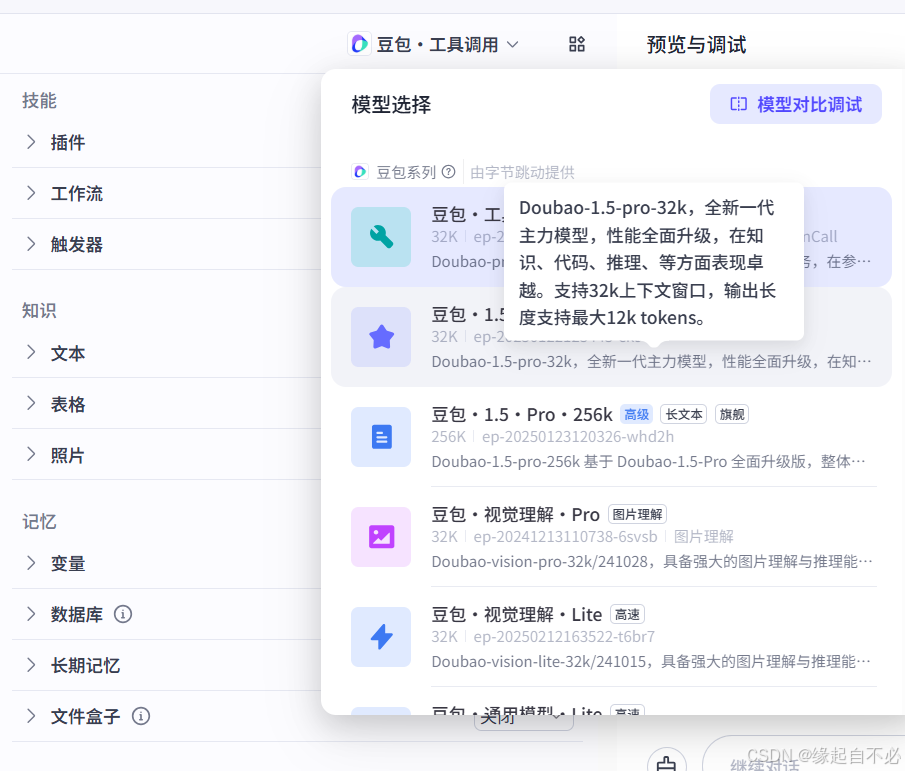Select the image icon 视觉理解 Pro model
The width and height of the screenshot is (905, 771).
(x=381, y=537)
